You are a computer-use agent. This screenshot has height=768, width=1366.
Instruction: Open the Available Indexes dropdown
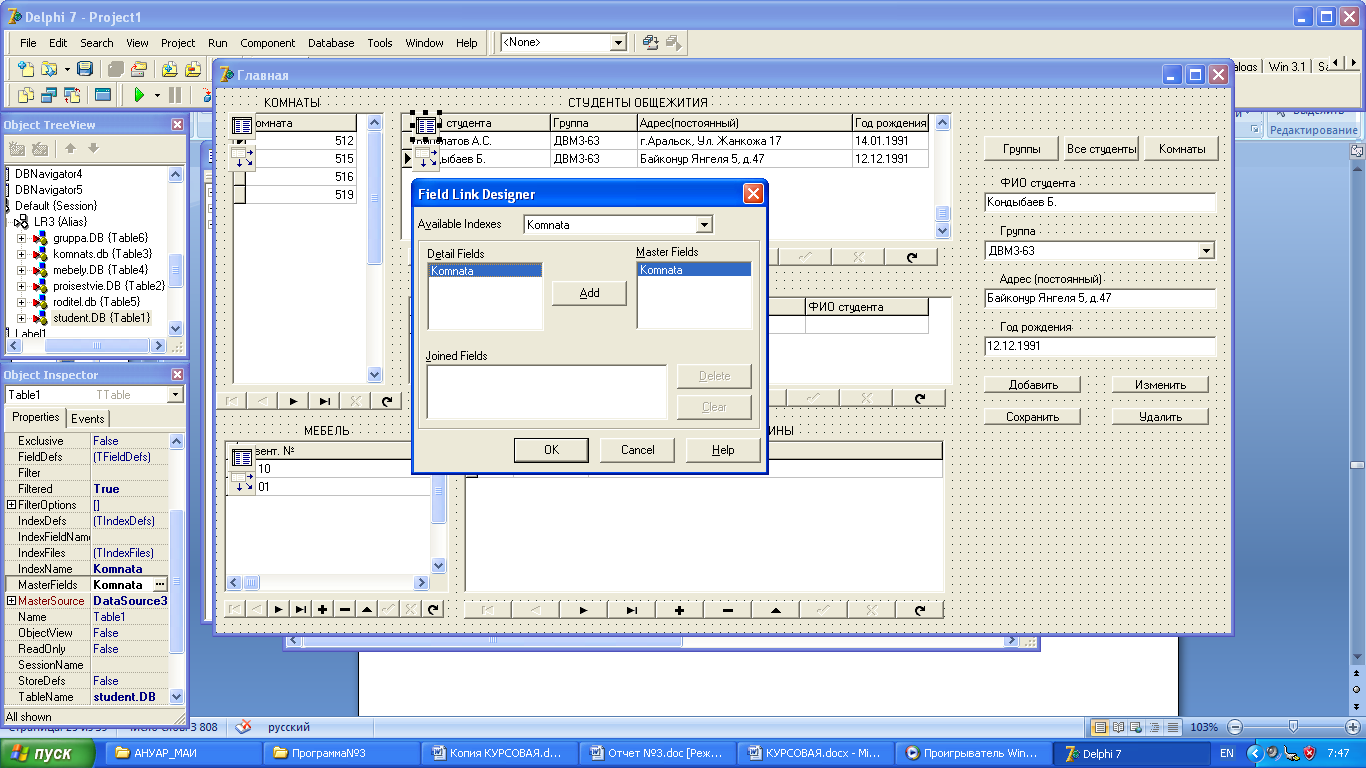pyautogui.click(x=704, y=225)
